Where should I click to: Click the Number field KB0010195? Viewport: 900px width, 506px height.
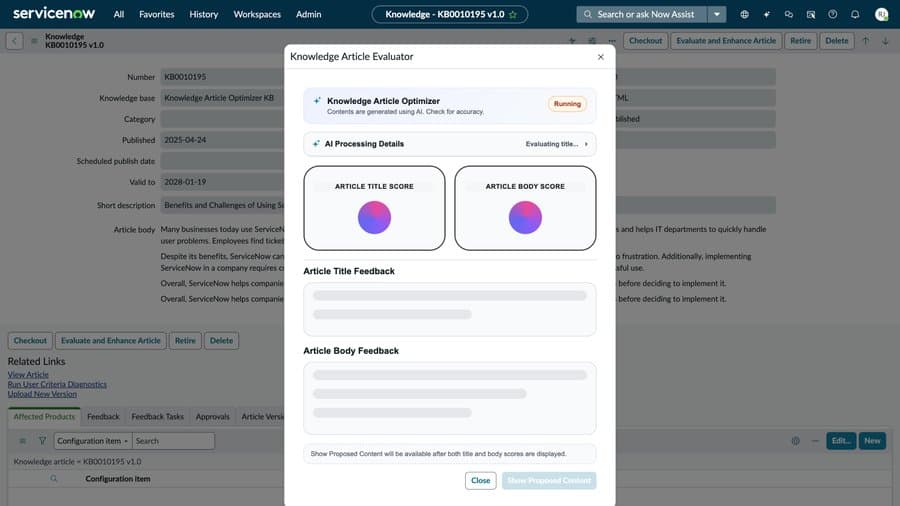pos(222,77)
